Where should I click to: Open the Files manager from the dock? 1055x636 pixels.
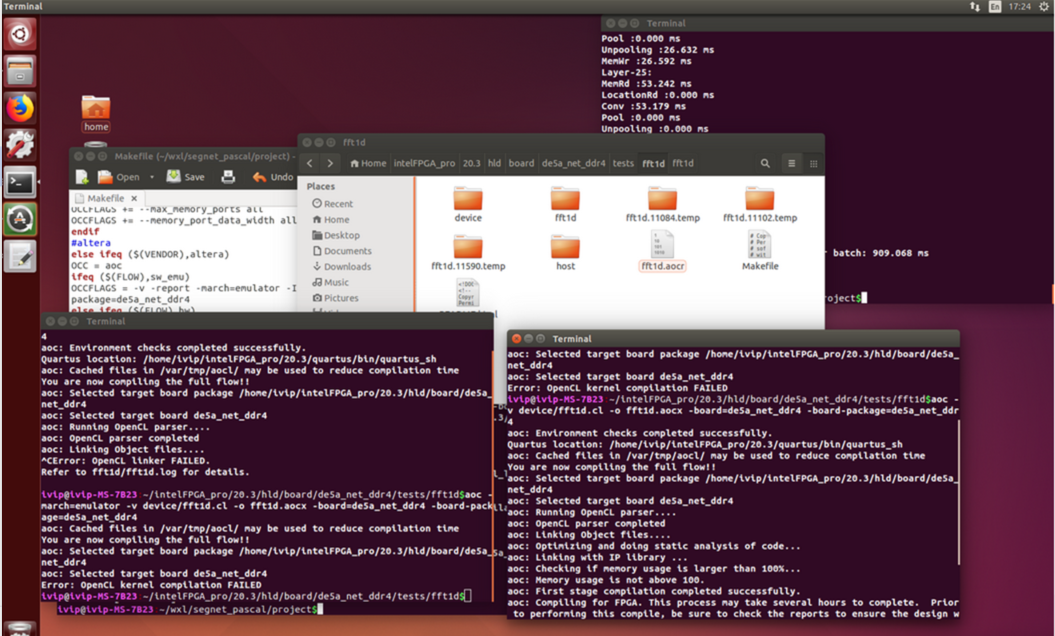tap(20, 71)
